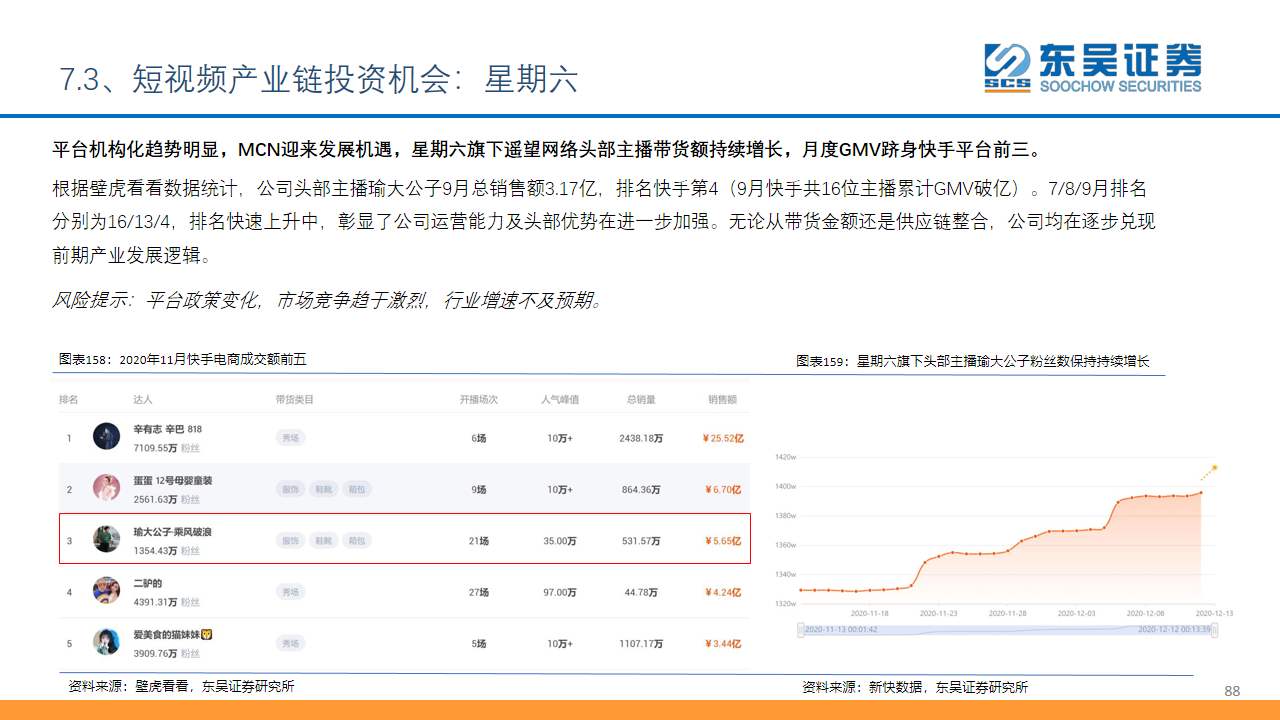This screenshot has height=720, width=1280.
Task: Click follower count 4391.31万 粉丝
Action: coord(166,602)
